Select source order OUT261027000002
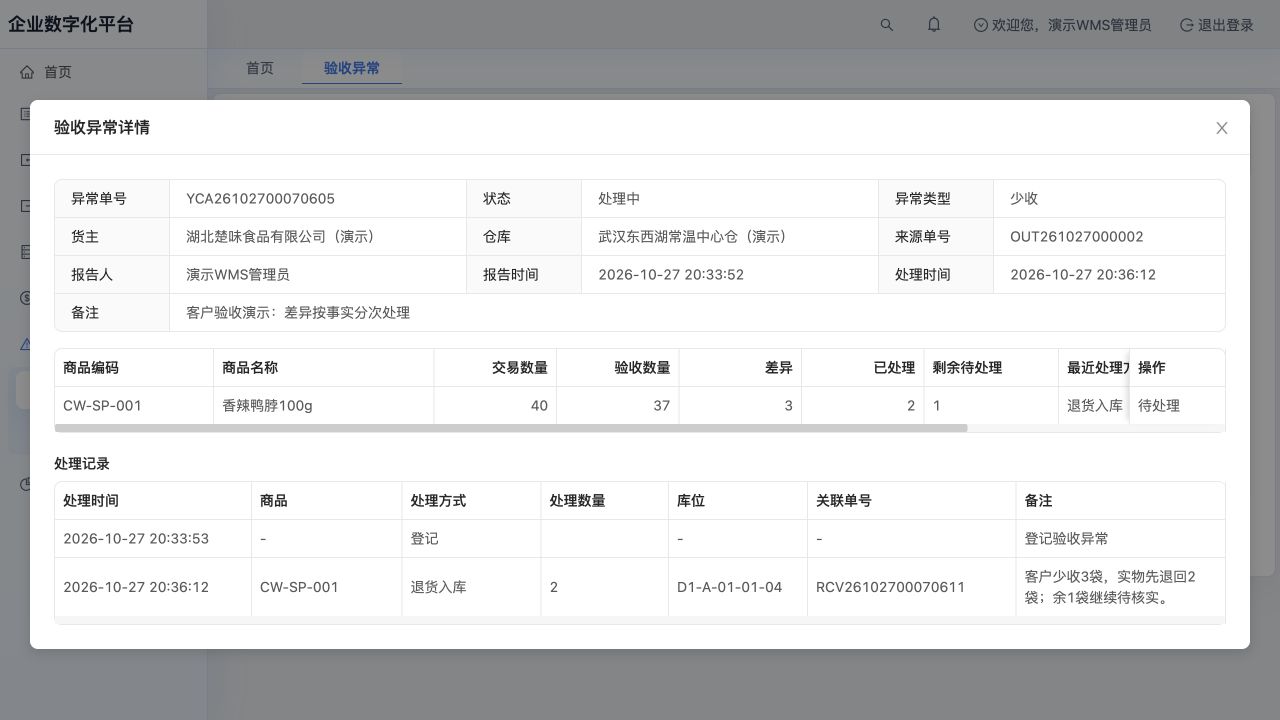 (x=1077, y=237)
